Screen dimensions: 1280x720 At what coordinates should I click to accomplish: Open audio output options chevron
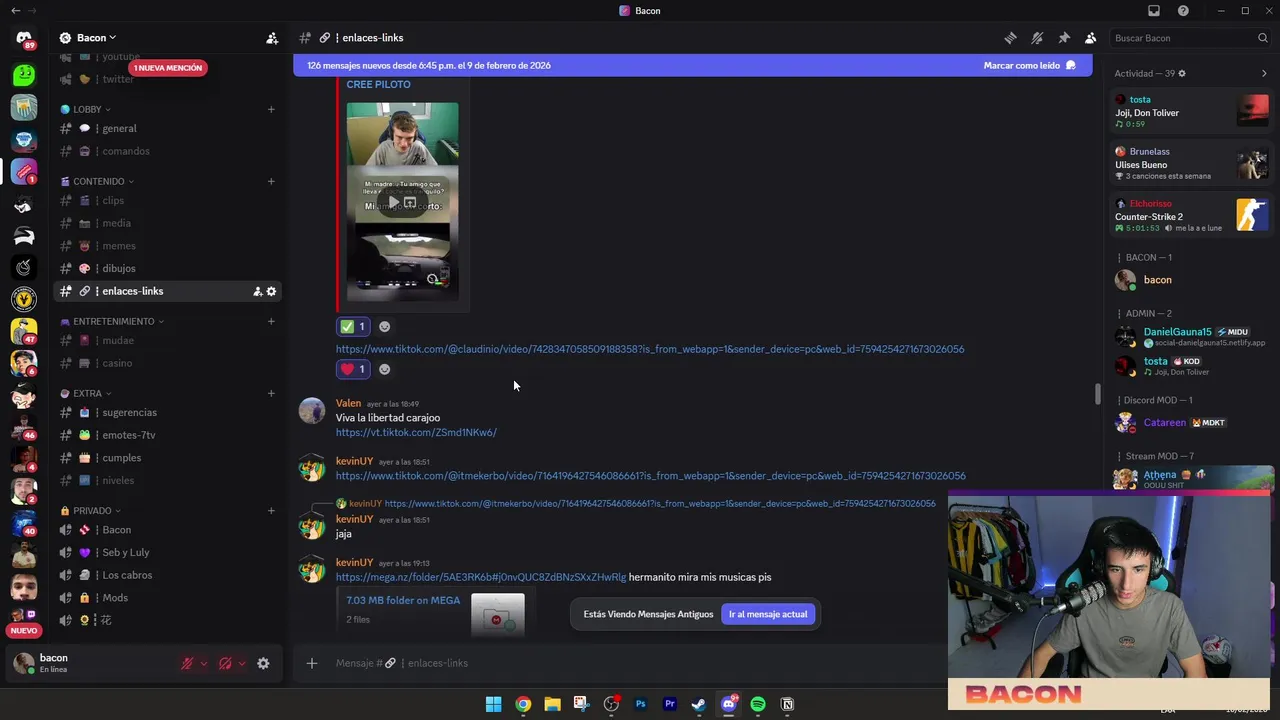point(242,663)
